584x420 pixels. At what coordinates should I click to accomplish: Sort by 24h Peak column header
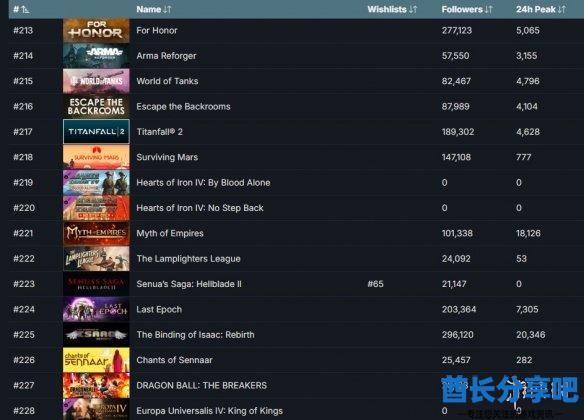point(541,9)
